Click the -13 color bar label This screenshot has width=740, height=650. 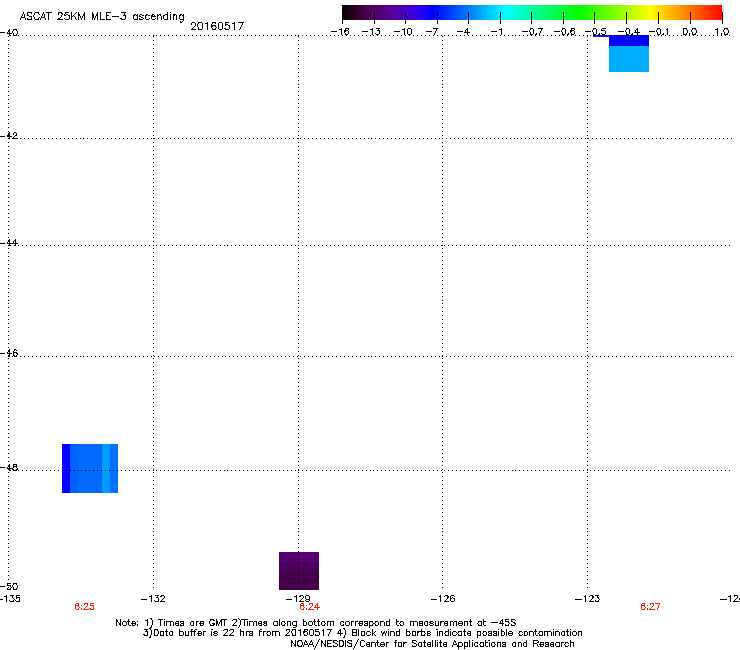click(371, 32)
